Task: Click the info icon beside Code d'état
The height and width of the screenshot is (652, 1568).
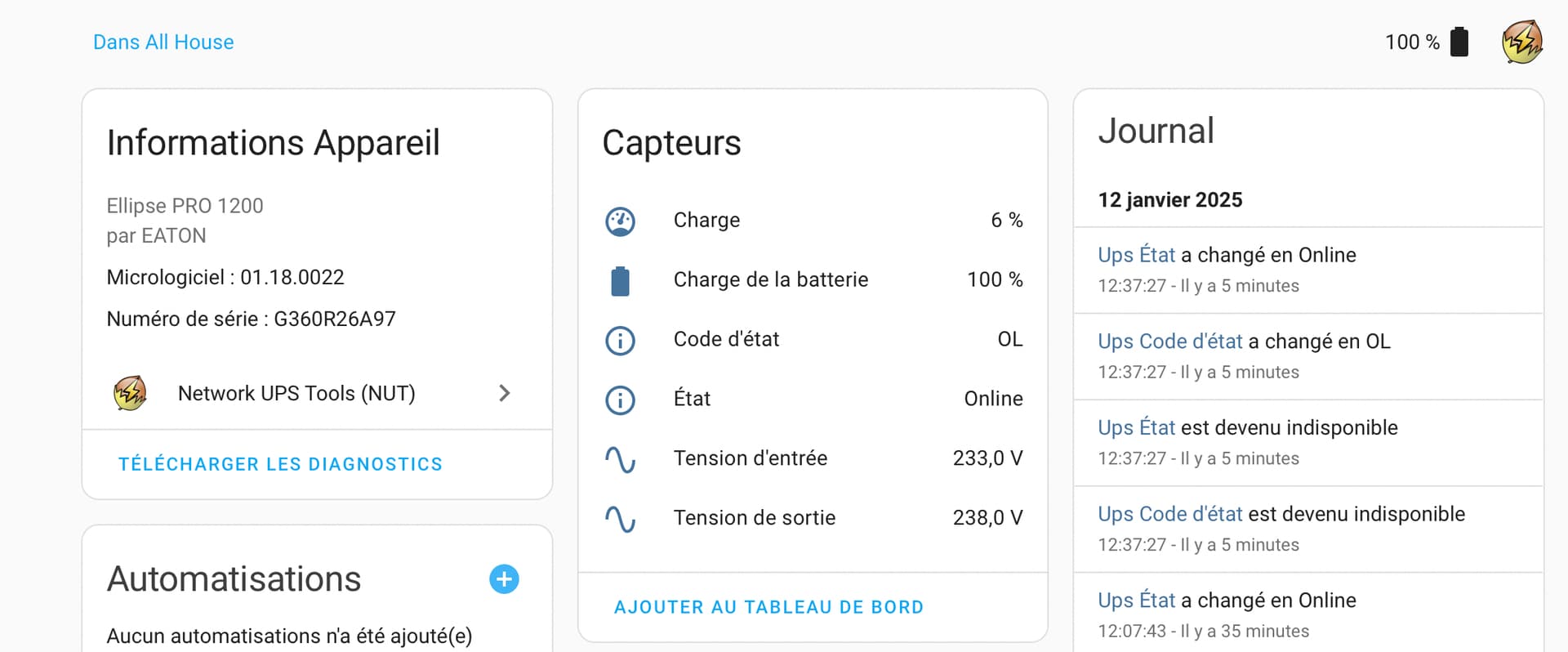Action: [620, 340]
